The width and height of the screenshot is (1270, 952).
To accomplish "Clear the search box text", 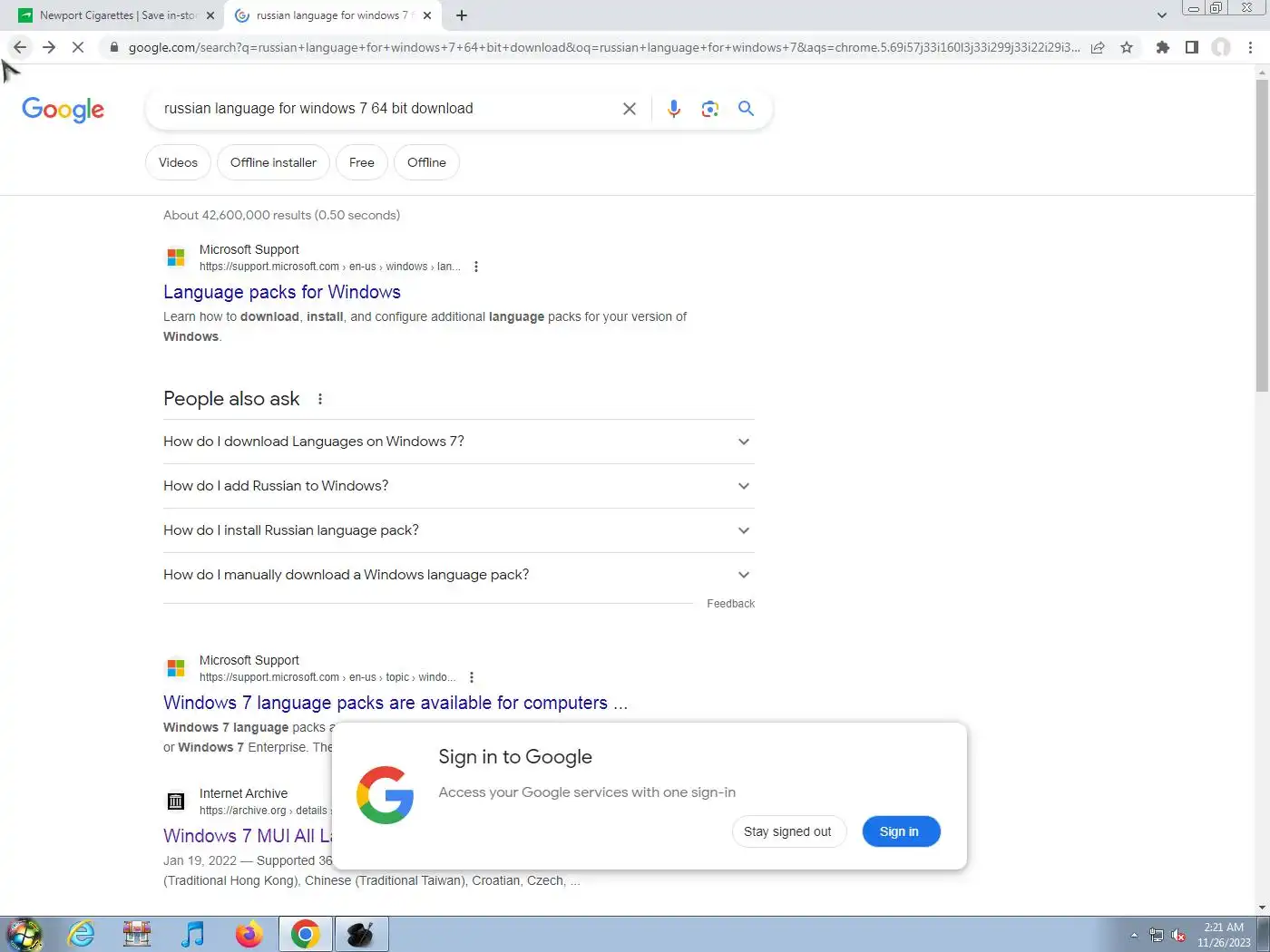I will click(630, 109).
